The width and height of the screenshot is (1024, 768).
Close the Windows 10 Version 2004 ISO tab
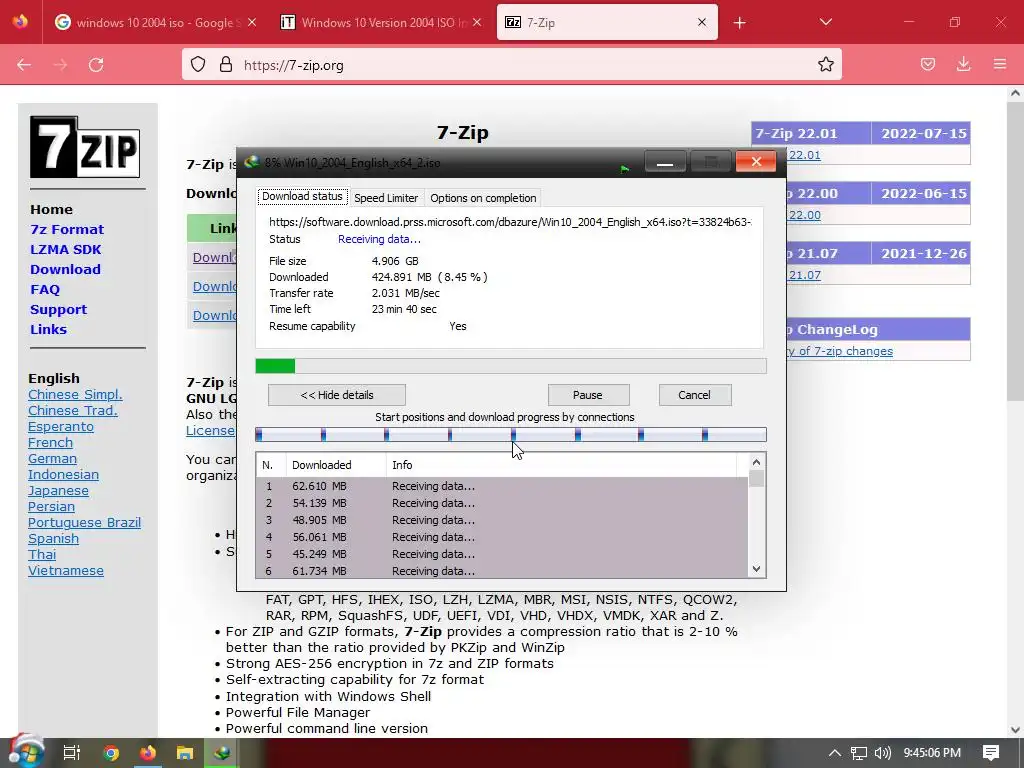point(477,22)
